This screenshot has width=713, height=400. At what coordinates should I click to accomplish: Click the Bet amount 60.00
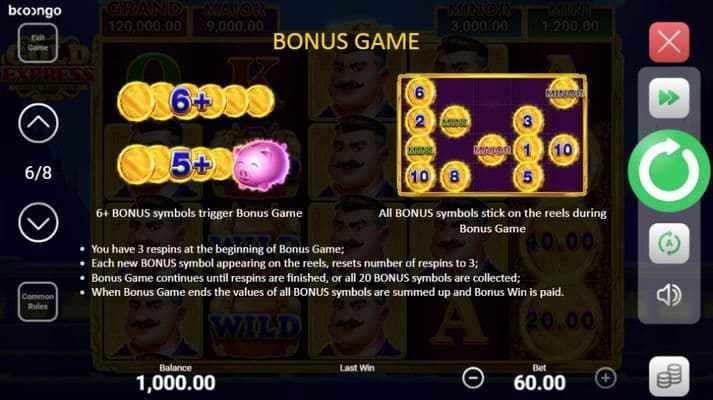pyautogui.click(x=539, y=383)
